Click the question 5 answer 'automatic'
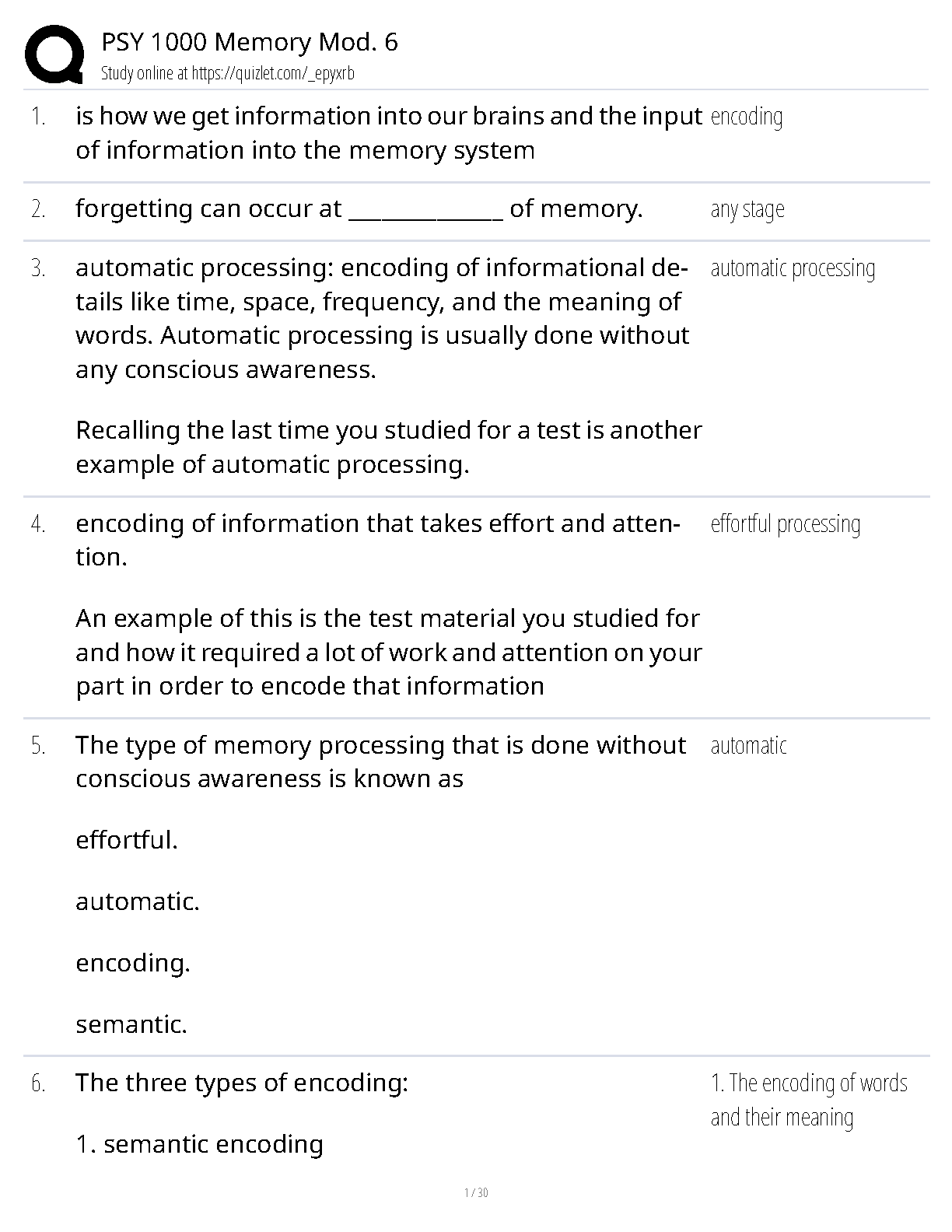Screen dimensions: 952x1232 [x=748, y=746]
